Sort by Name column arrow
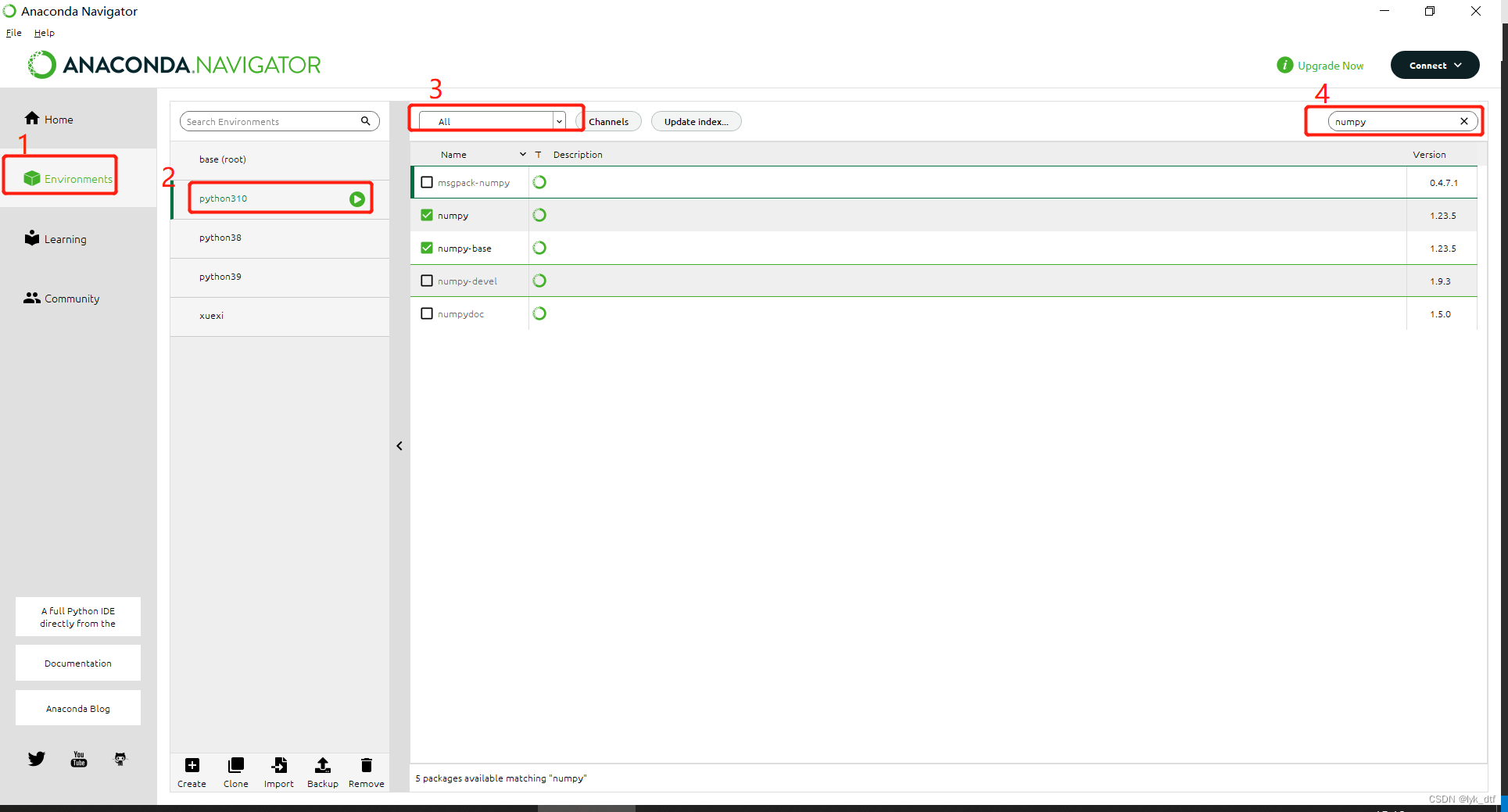The width and height of the screenshot is (1508, 812). (x=523, y=154)
